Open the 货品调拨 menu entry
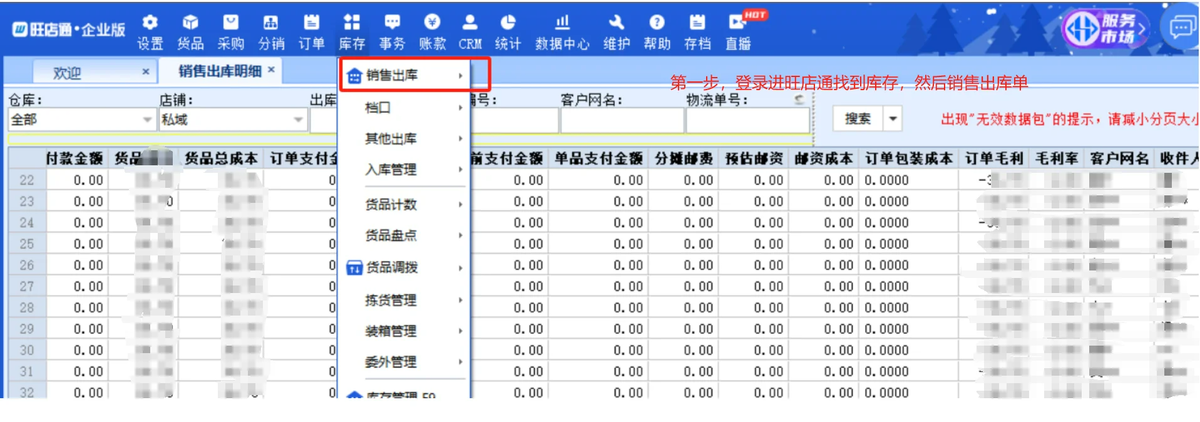The image size is (1200, 422). point(405,268)
